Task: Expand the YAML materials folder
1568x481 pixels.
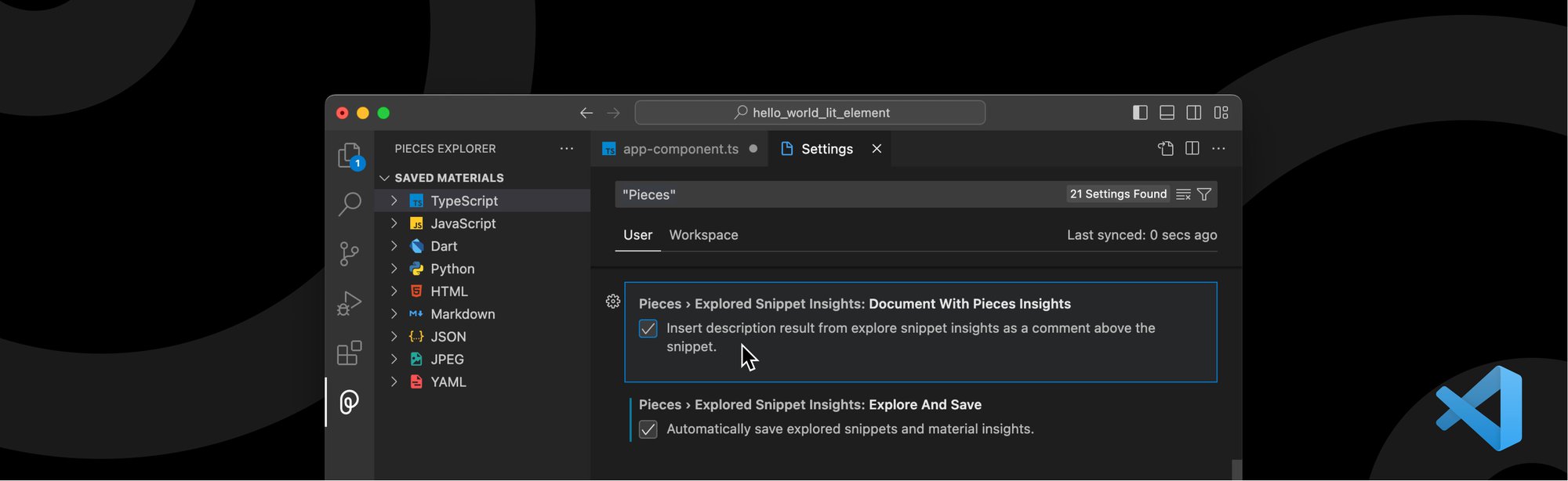Action: 394,382
